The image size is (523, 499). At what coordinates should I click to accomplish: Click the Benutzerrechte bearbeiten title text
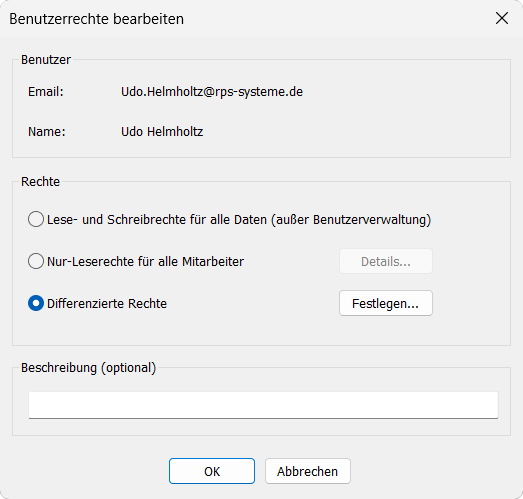96,19
